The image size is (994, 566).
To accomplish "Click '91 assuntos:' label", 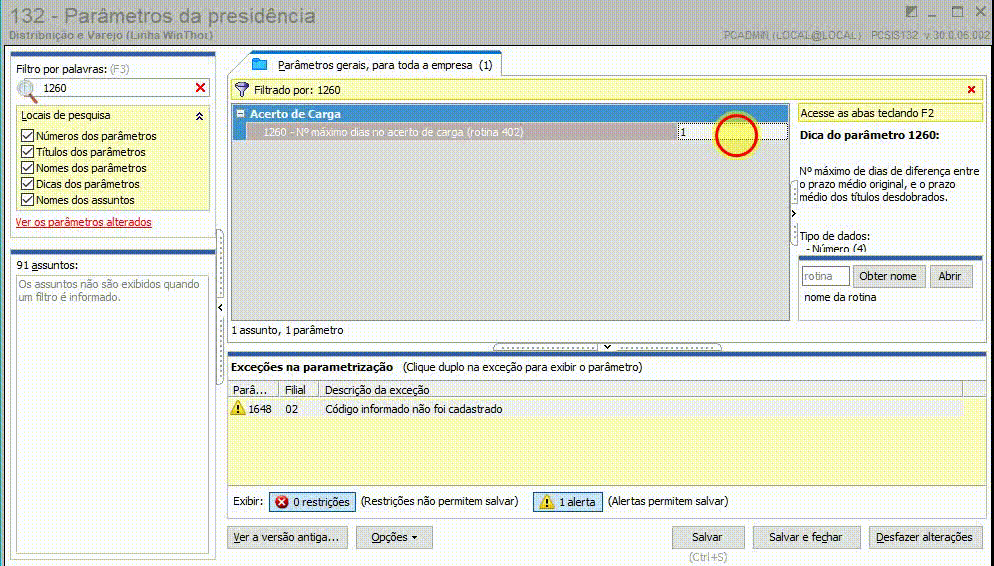I will 48,265.
